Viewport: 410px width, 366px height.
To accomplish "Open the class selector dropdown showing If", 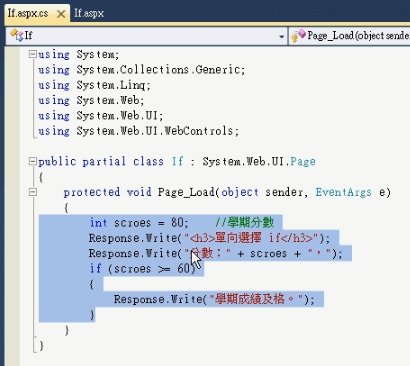I will pos(146,36).
